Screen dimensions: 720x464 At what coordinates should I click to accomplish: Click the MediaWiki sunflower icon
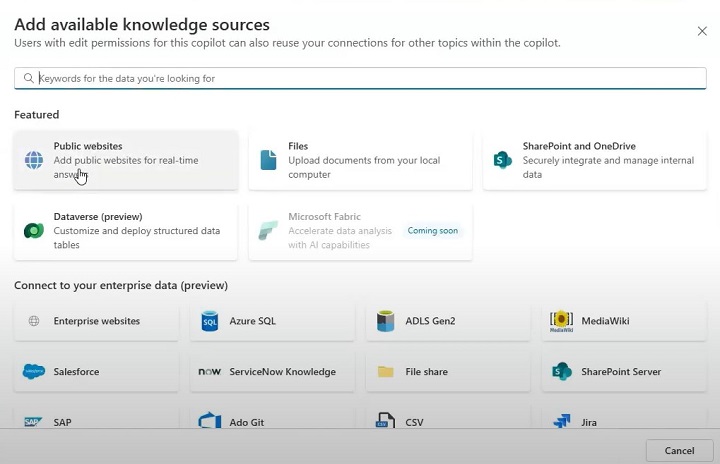click(x=561, y=321)
